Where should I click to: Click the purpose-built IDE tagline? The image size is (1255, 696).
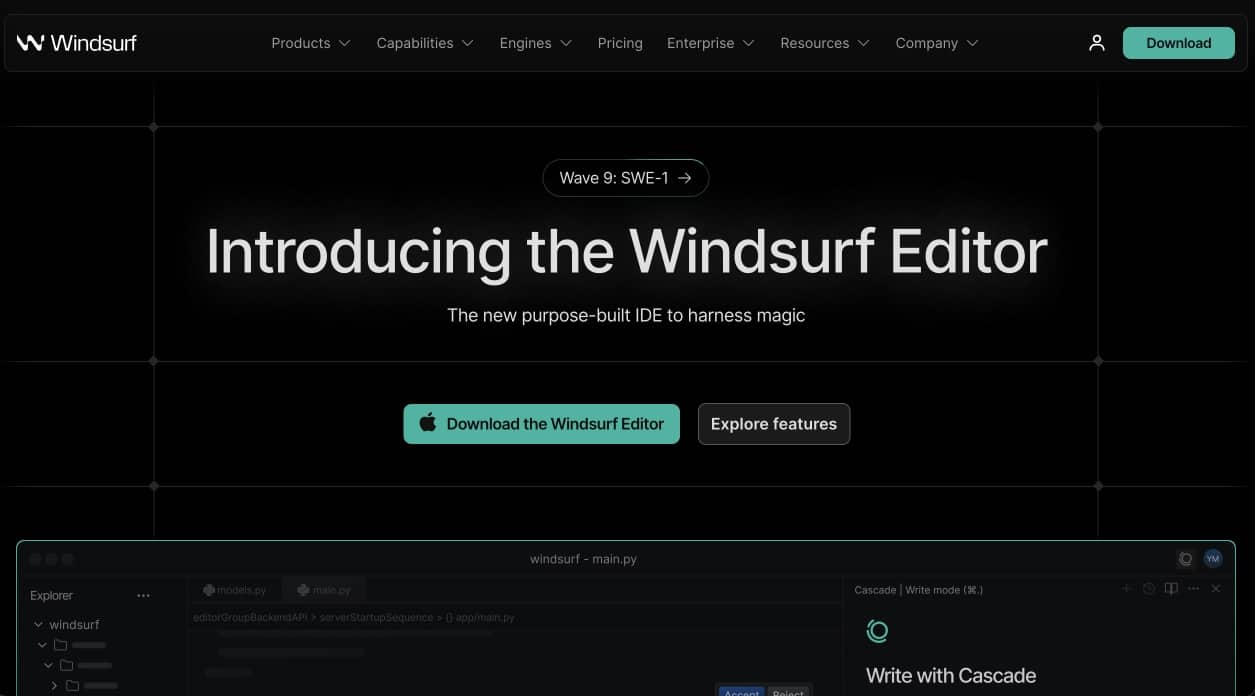(x=626, y=315)
